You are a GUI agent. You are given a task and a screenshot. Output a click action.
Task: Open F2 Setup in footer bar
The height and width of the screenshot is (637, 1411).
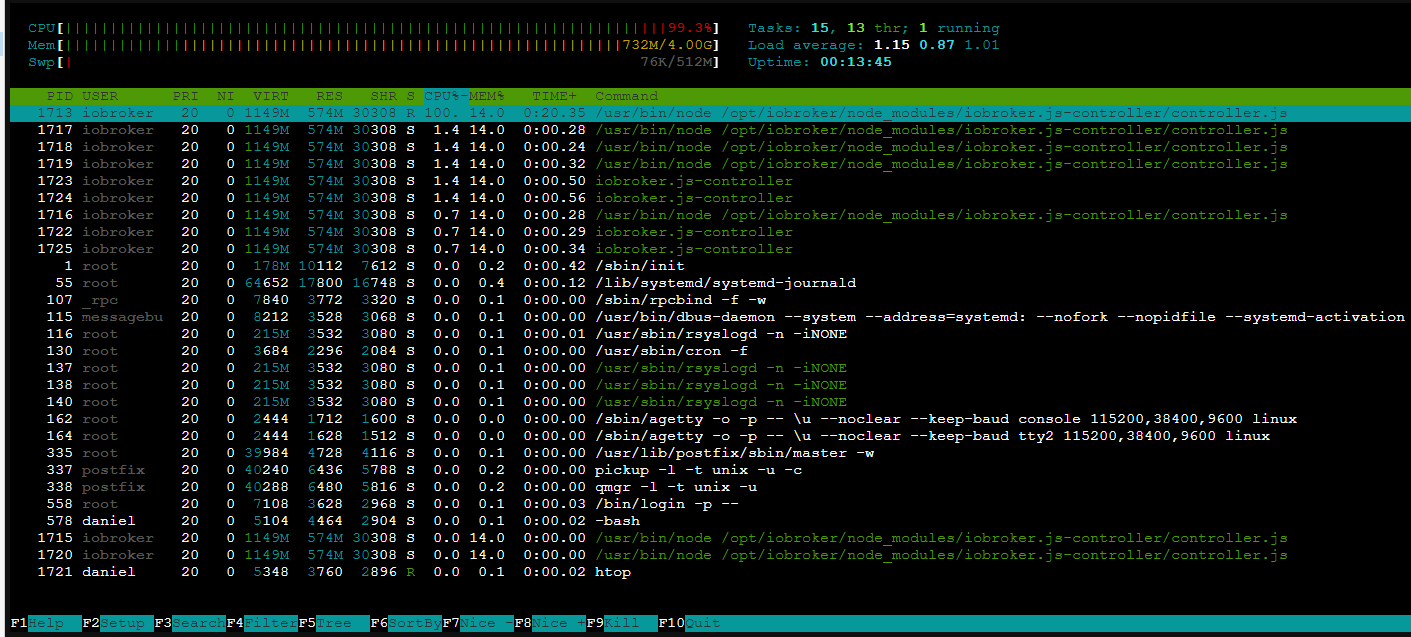117,623
